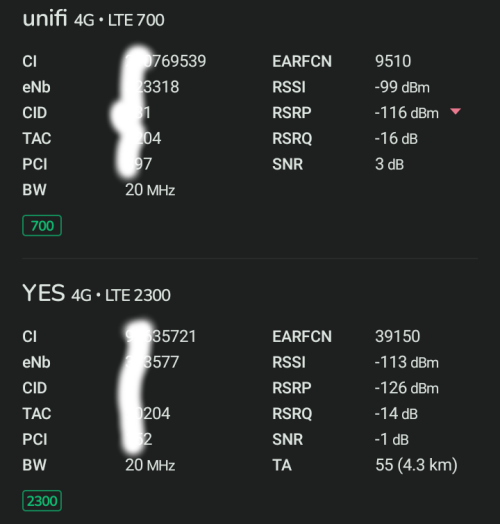The image size is (500, 524).
Task: Click the YES cell CI label
Action: (x=29, y=336)
